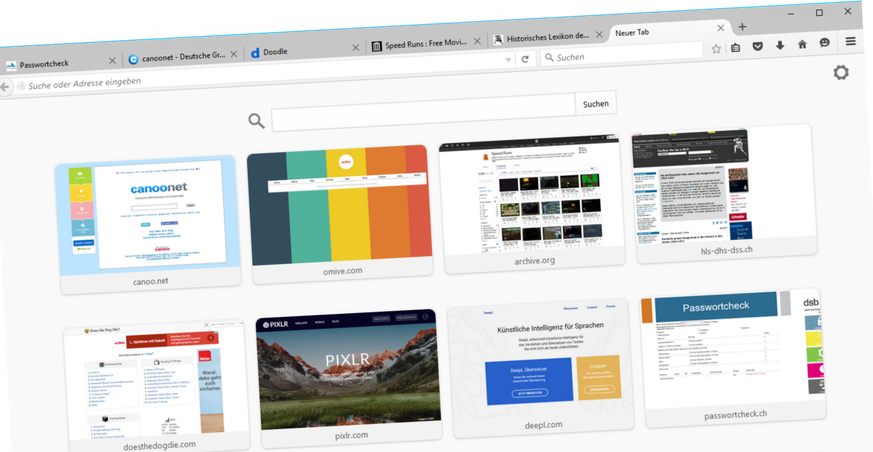Viewport: 873px width, 452px height.
Task: Click the canoo.net tile caption
Action: point(151,281)
